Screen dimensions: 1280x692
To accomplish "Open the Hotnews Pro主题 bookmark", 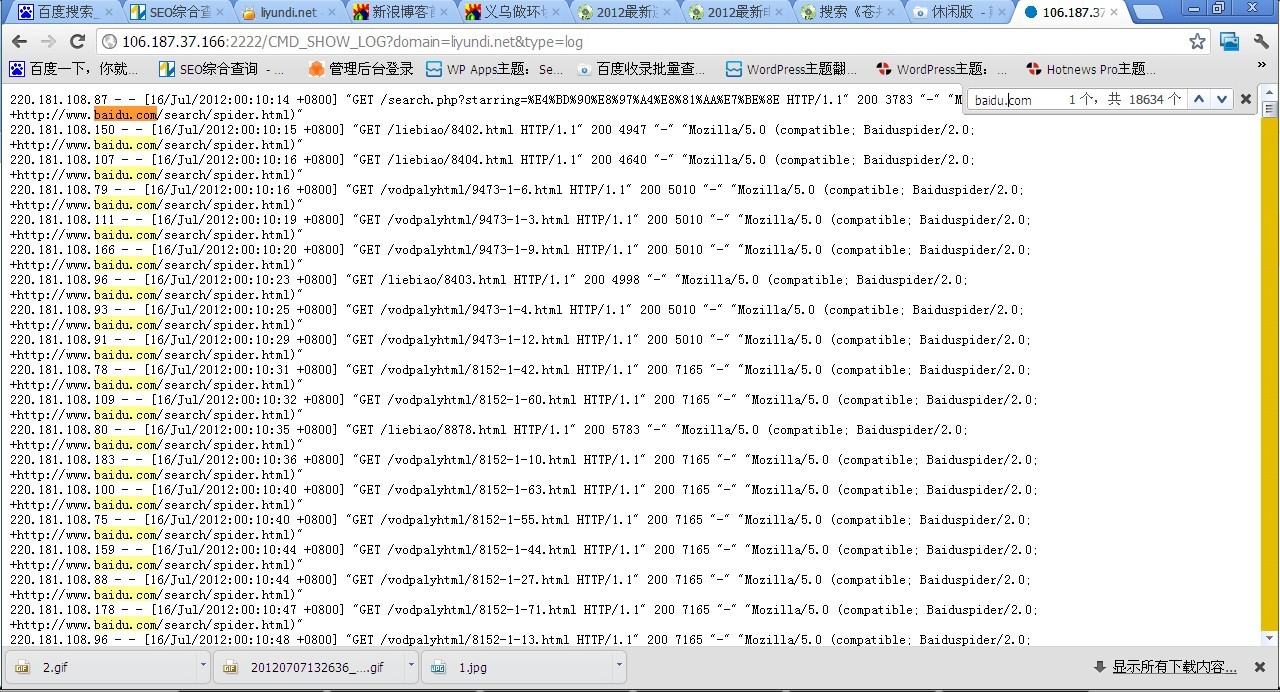I will [x=1091, y=69].
